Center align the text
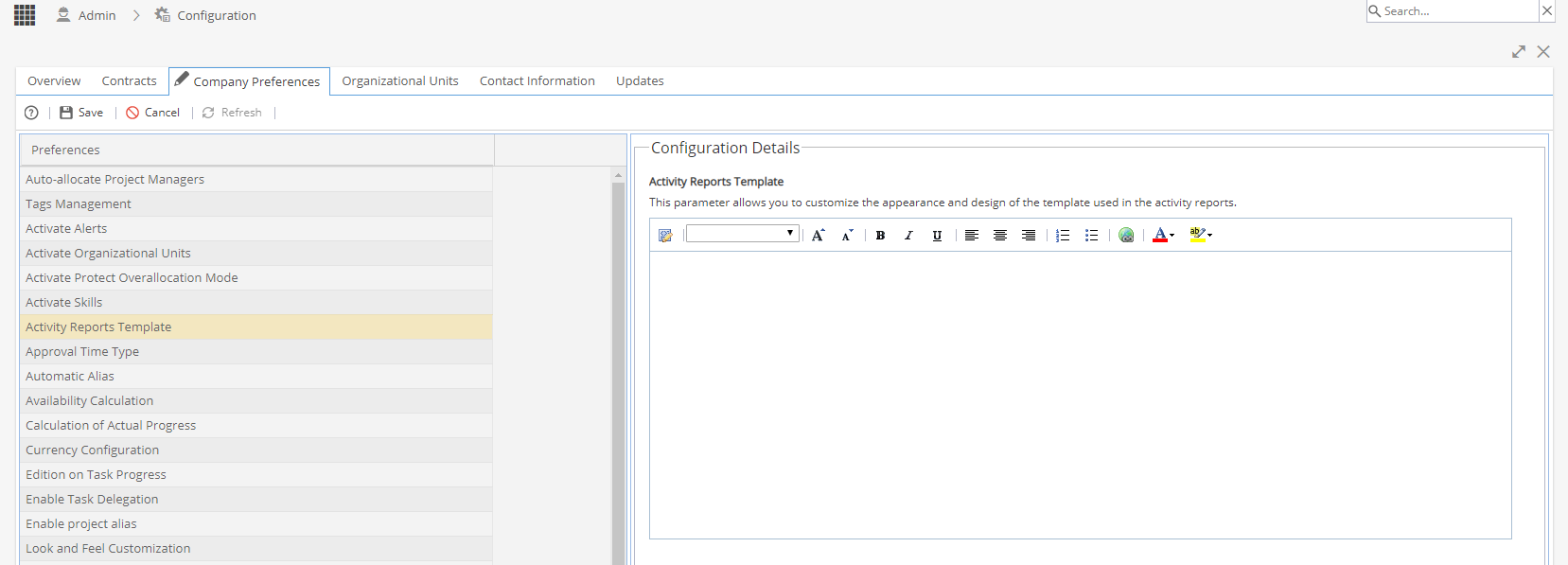Image resolution: width=1568 pixels, height=565 pixels. (999, 235)
